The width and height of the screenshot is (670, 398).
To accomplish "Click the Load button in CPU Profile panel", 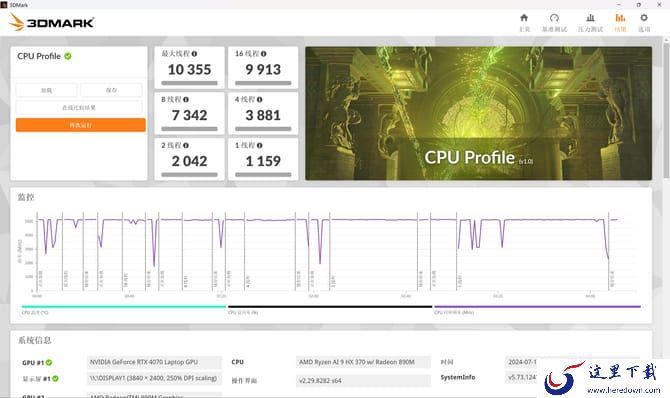I will [47, 90].
